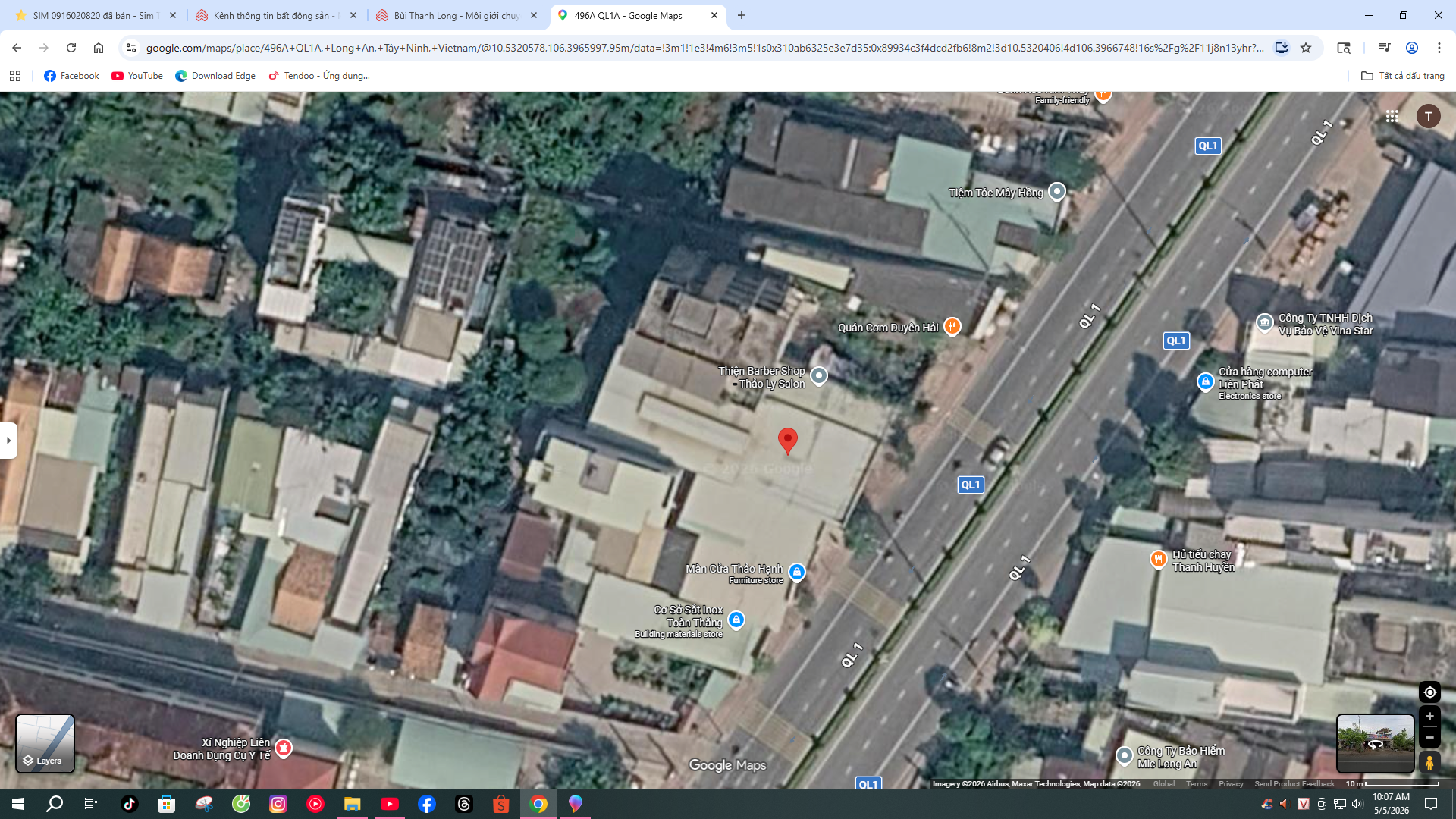
Task: Reload the current page
Action: pos(71,48)
